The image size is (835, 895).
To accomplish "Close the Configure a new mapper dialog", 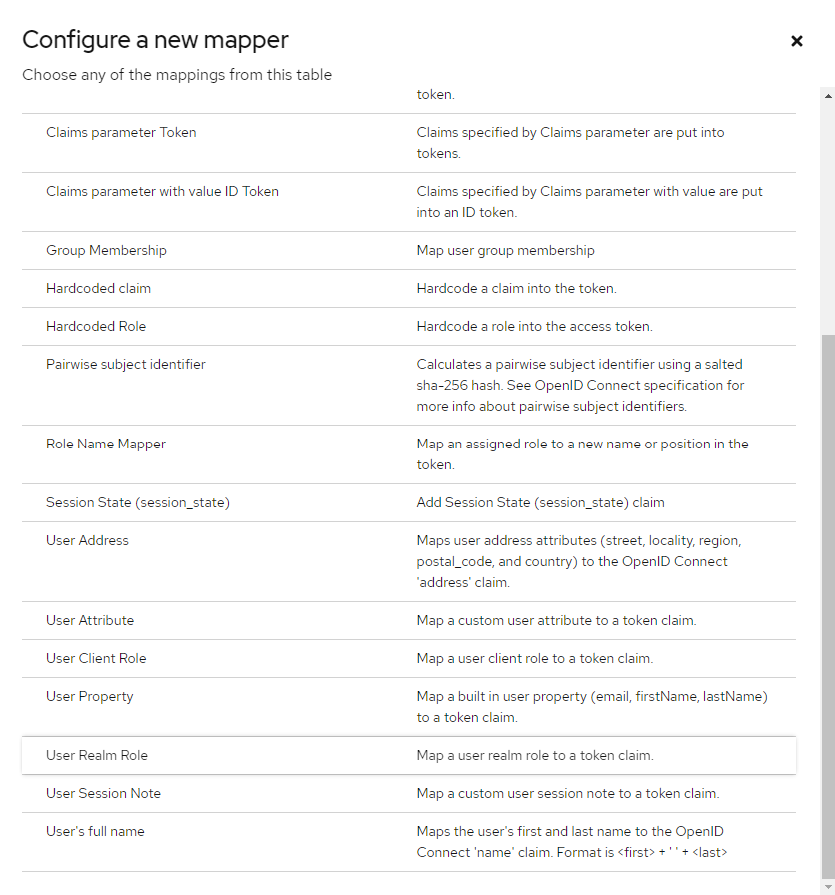I will click(797, 41).
